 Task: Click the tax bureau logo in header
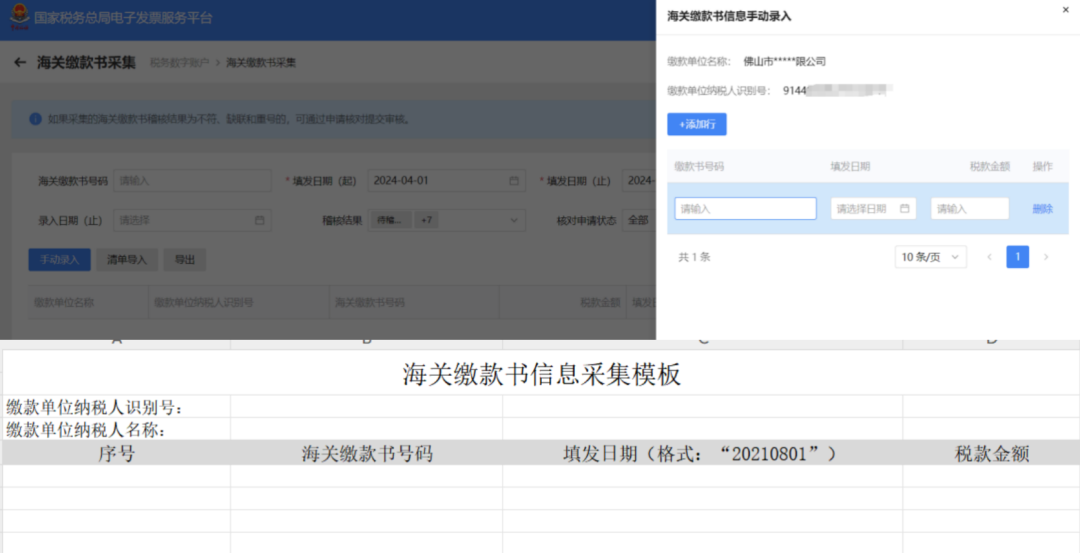pos(20,17)
